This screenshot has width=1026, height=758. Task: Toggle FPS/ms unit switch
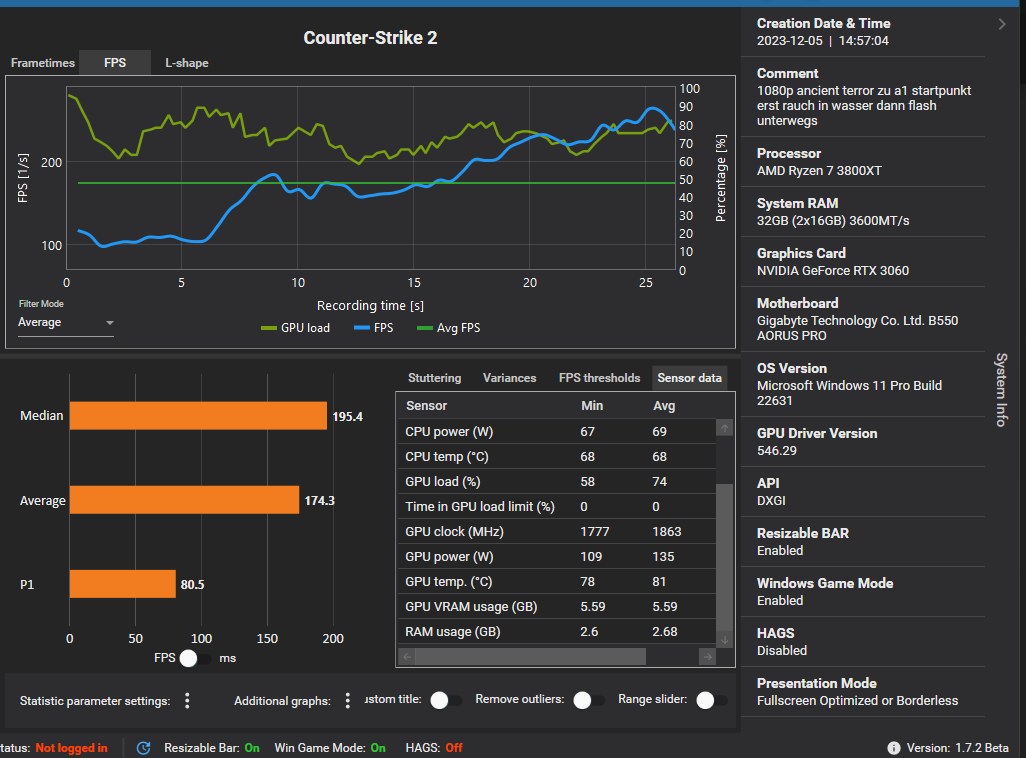pos(195,658)
